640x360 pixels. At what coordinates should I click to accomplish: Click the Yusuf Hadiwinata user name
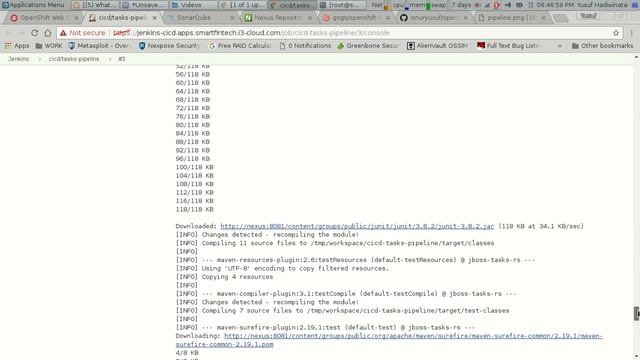click(x=602, y=5)
